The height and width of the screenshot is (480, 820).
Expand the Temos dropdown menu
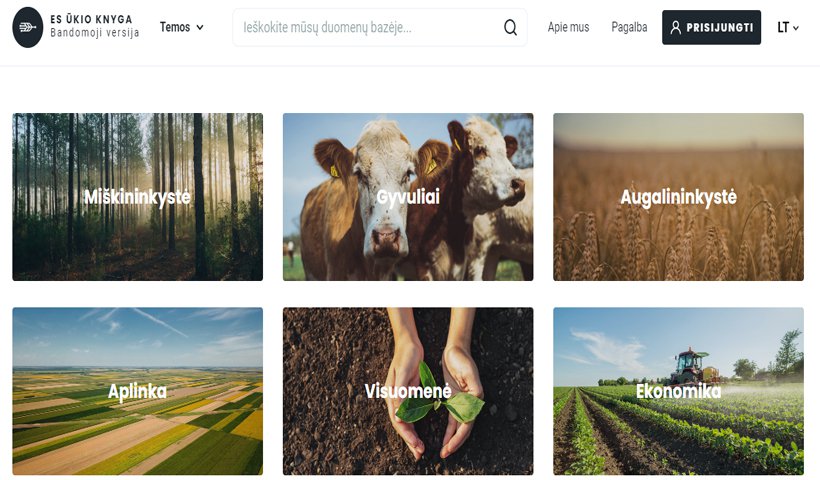click(181, 27)
